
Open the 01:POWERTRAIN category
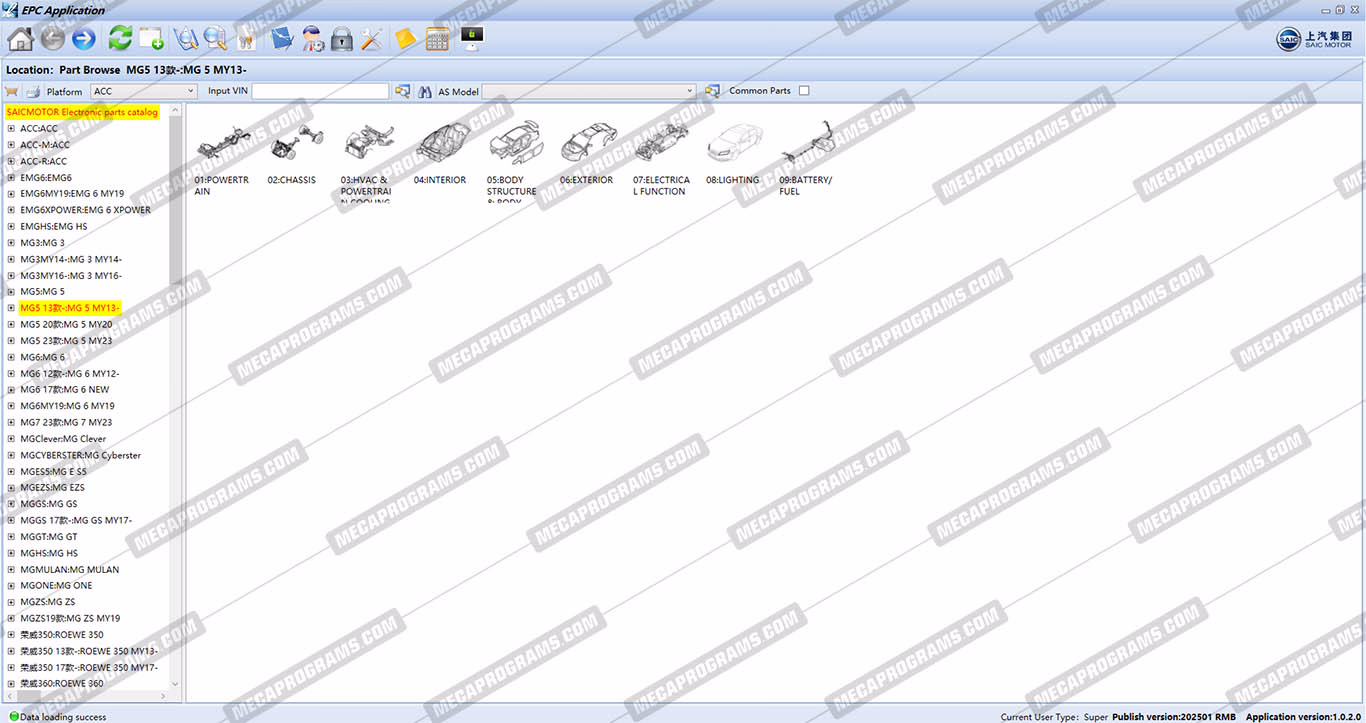coord(222,158)
